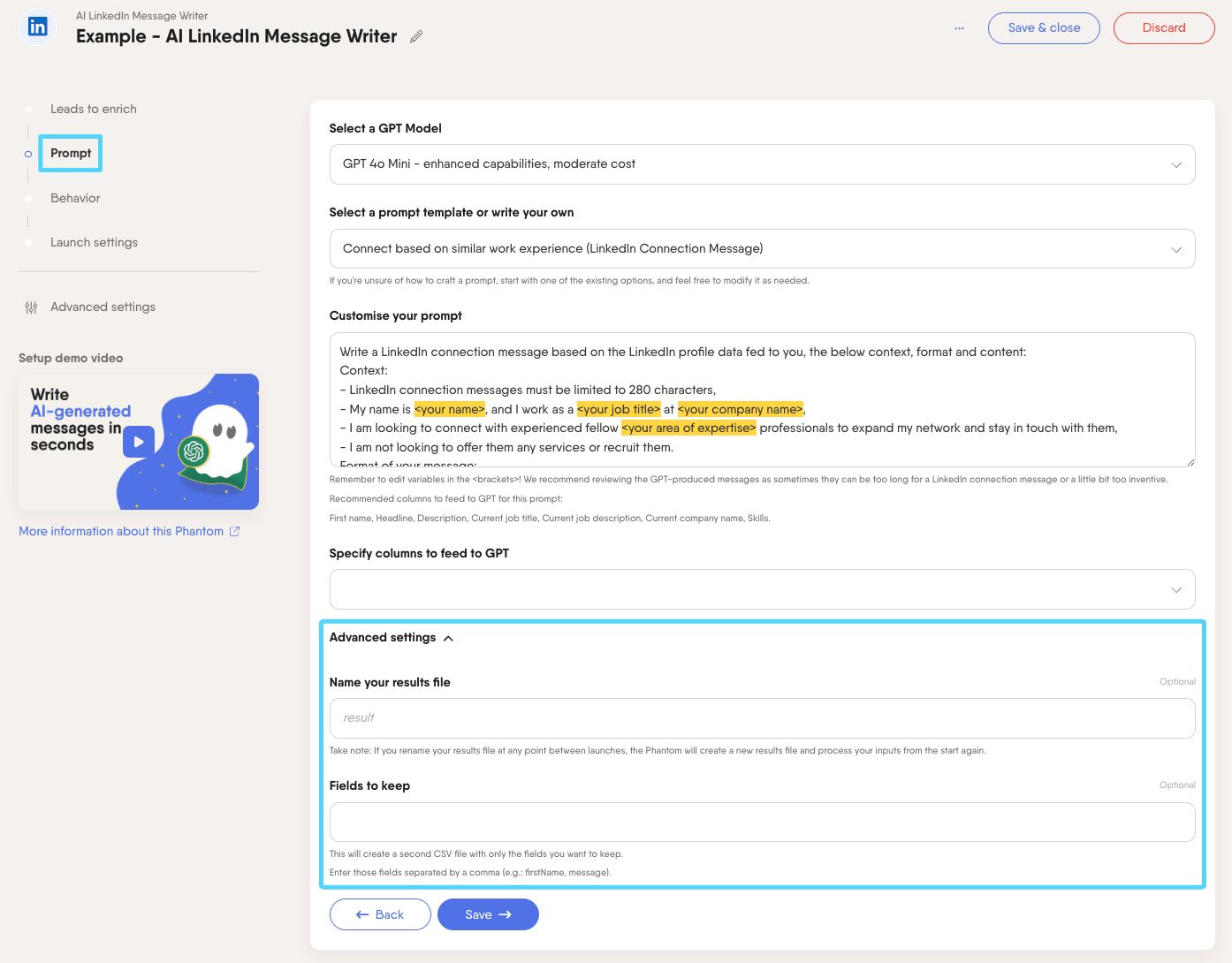
Task: Go to Launch settings step
Action: [x=94, y=242]
